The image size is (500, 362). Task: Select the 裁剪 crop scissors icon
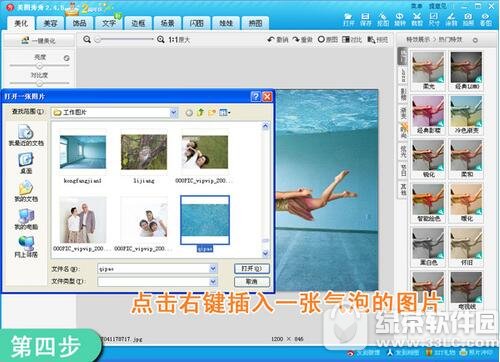(x=417, y=19)
